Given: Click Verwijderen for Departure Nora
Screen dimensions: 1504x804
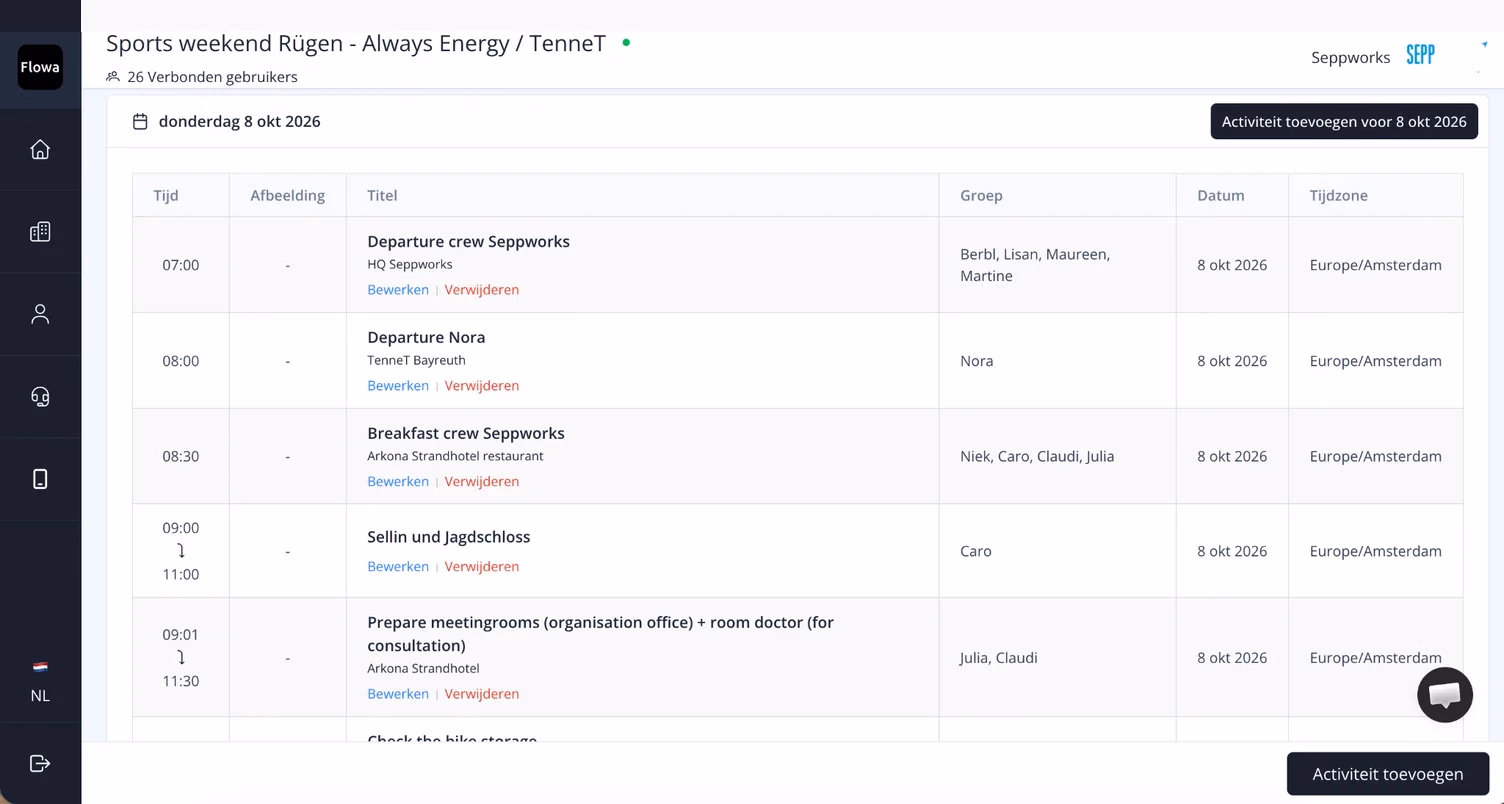Looking at the screenshot, I should [482, 386].
